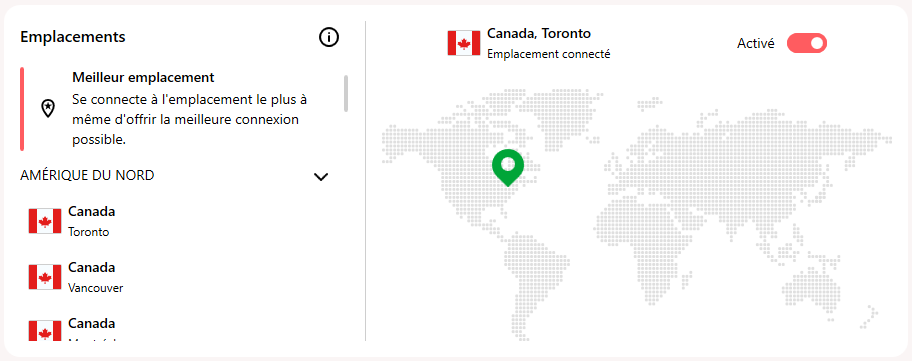Select the Canada flag for Toronto in list
912x361 pixels.
(x=45, y=221)
